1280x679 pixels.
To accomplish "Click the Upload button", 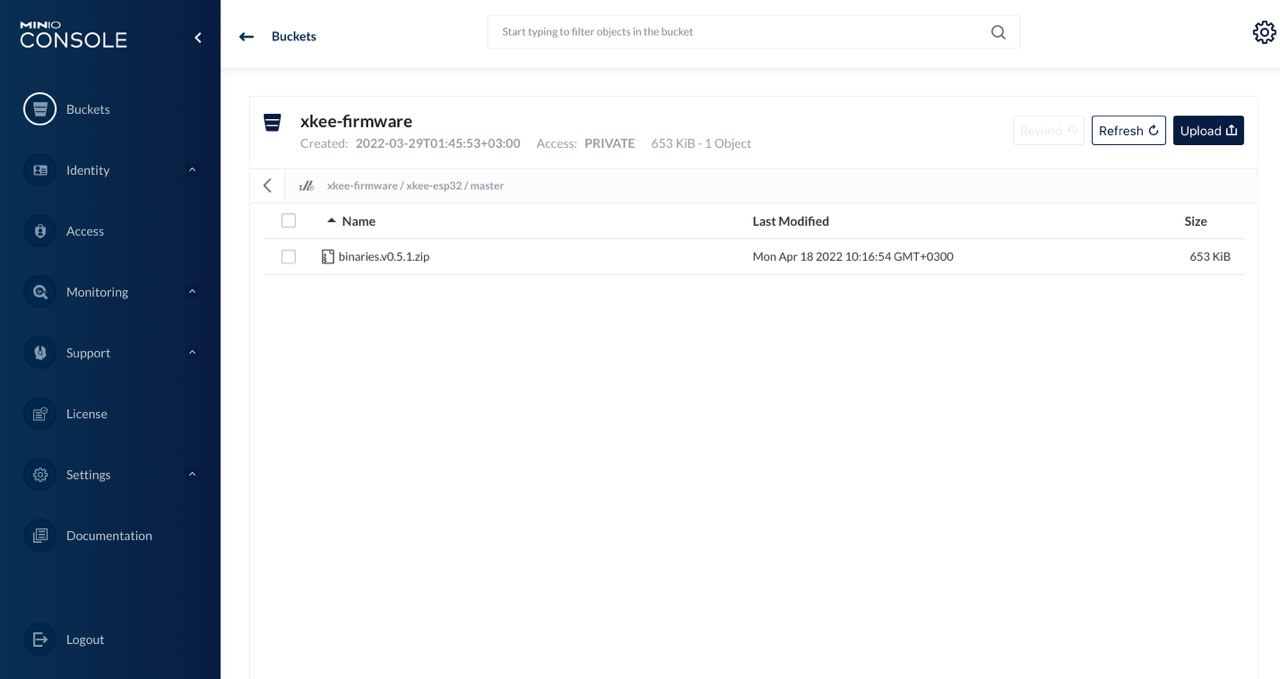I will (1208, 131).
